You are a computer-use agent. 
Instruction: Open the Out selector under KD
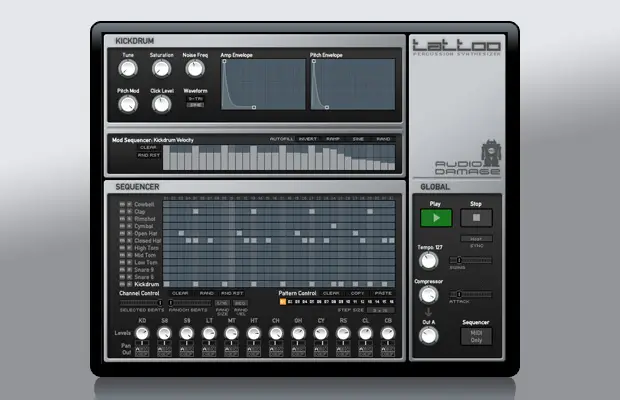point(142,352)
